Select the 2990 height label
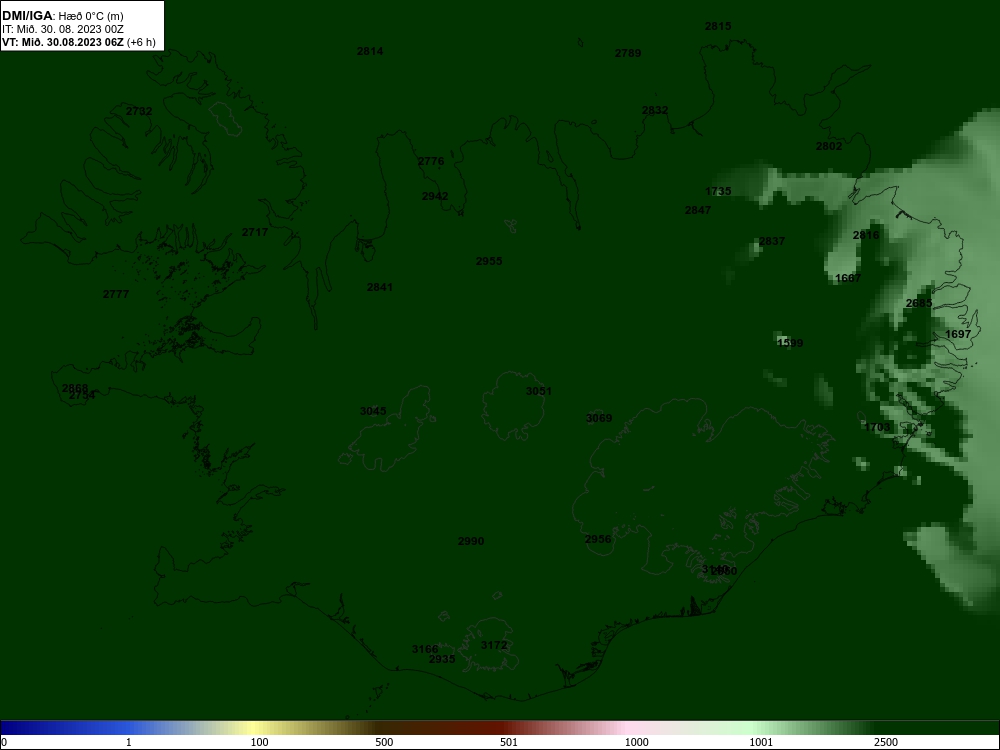 (x=471, y=541)
